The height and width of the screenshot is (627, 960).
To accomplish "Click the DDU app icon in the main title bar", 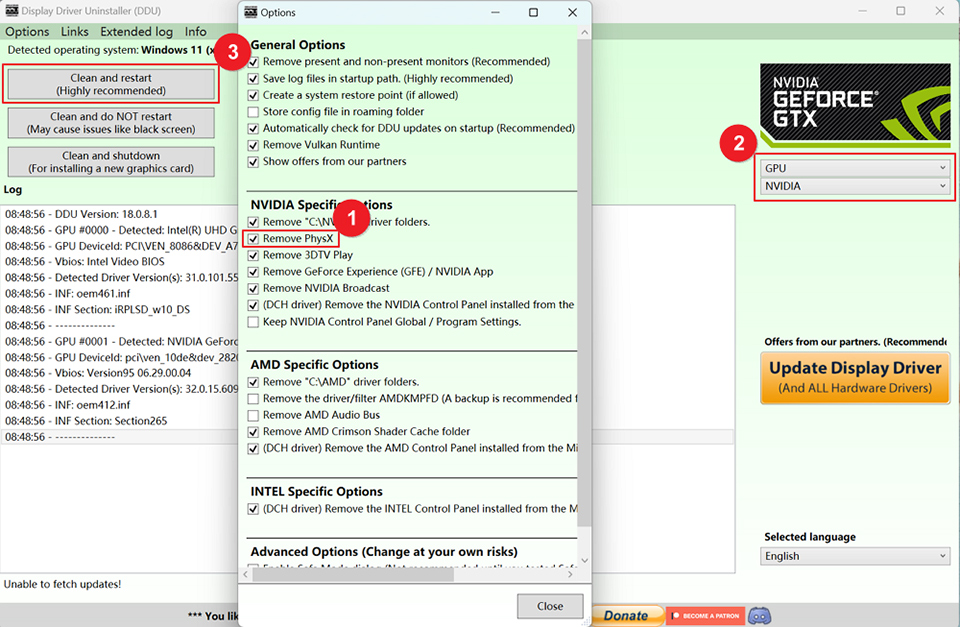I will [x=12, y=11].
